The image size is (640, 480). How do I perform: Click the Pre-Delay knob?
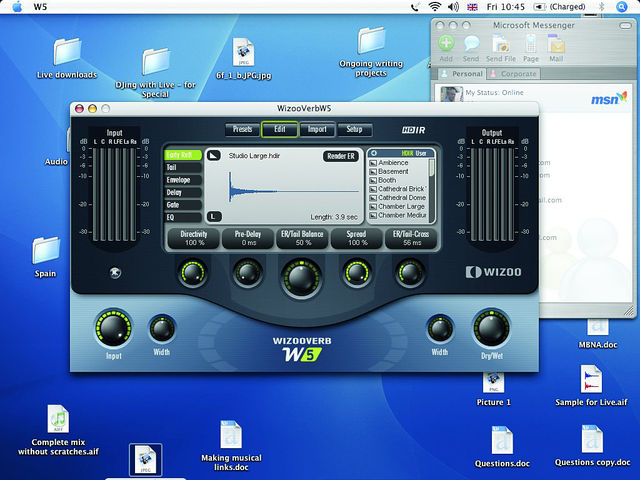pyautogui.click(x=247, y=272)
